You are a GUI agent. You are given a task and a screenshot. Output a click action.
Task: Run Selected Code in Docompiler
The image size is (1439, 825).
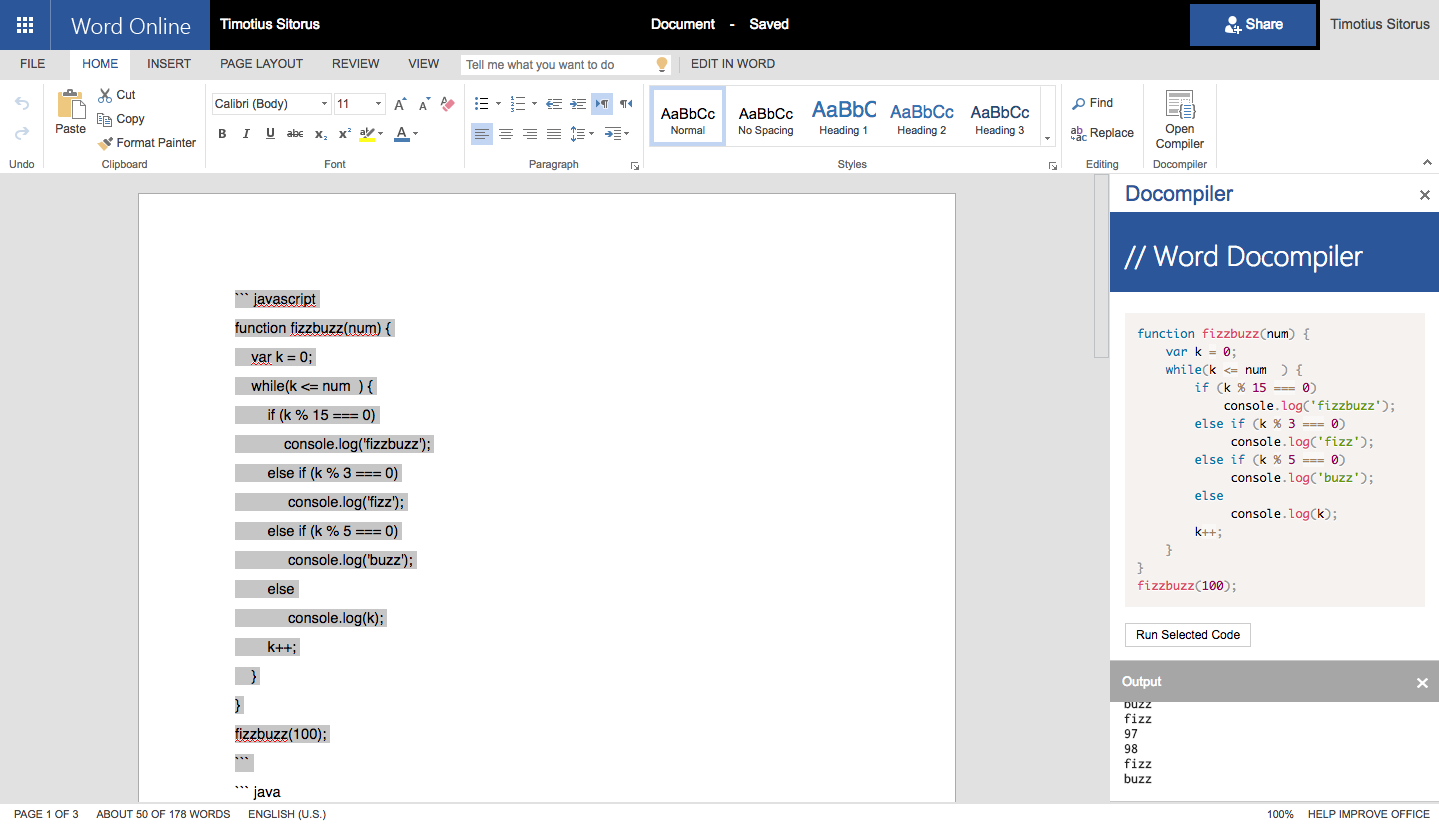(x=1188, y=635)
